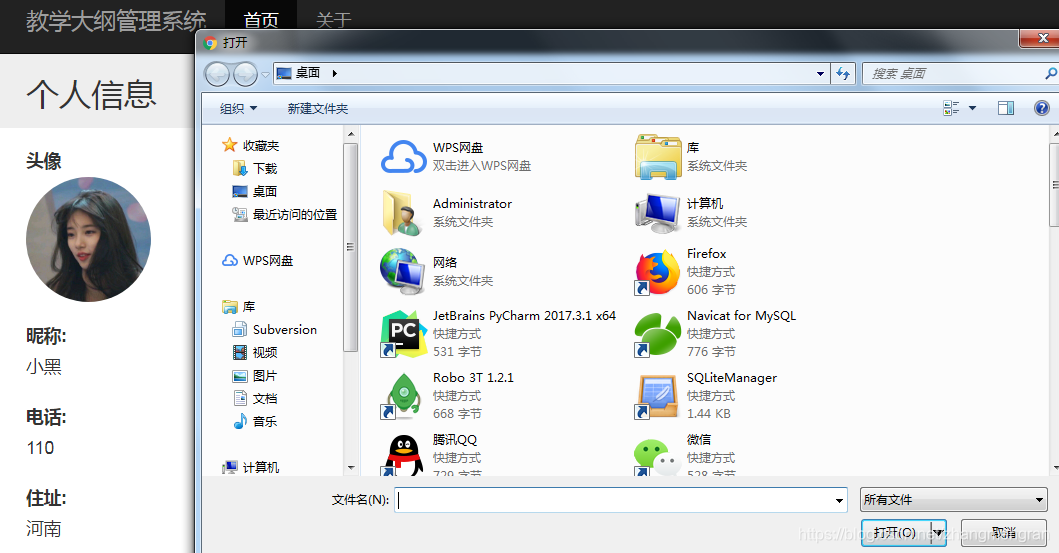1059x553 pixels.
Task: Click the 桌面 breadcrumb arrow
Action: [334, 73]
